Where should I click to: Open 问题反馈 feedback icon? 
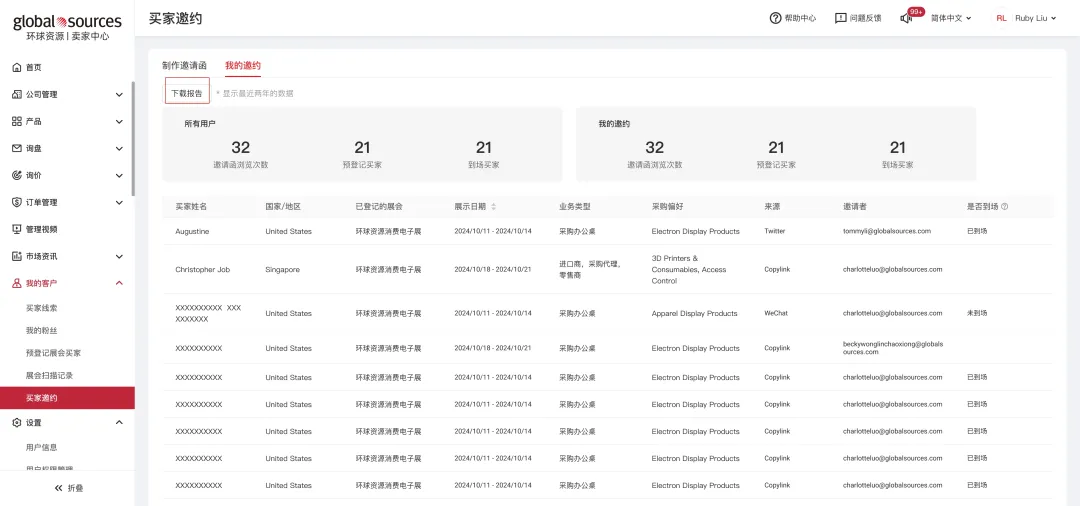(x=840, y=18)
